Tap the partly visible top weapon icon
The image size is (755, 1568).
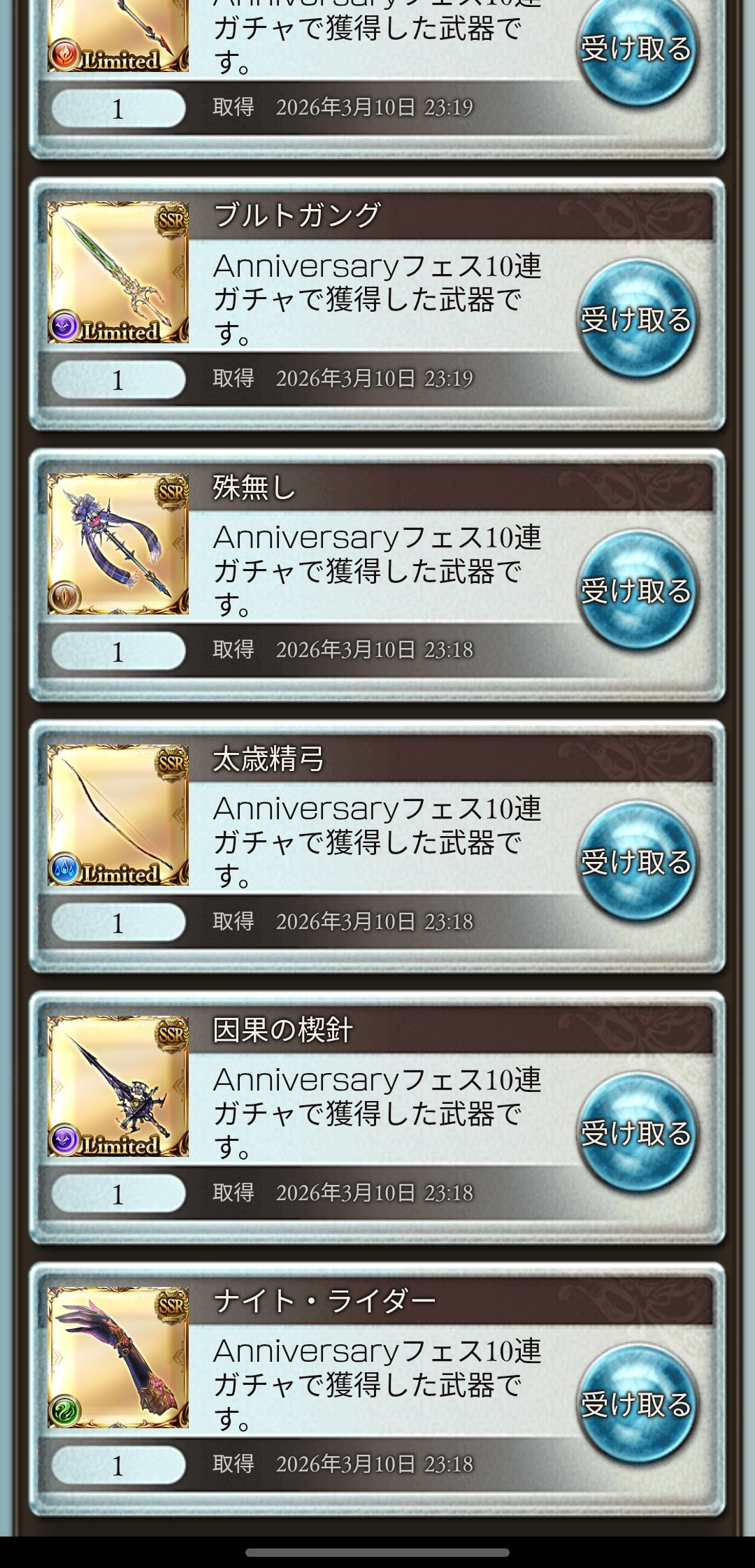(118, 35)
